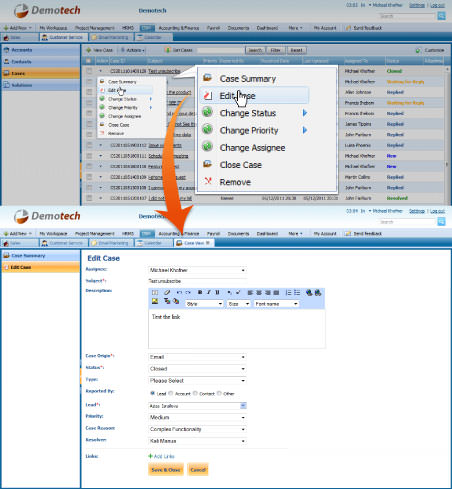Apply subscript in the description editor
The width and height of the screenshot is (452, 489).
click(229, 292)
